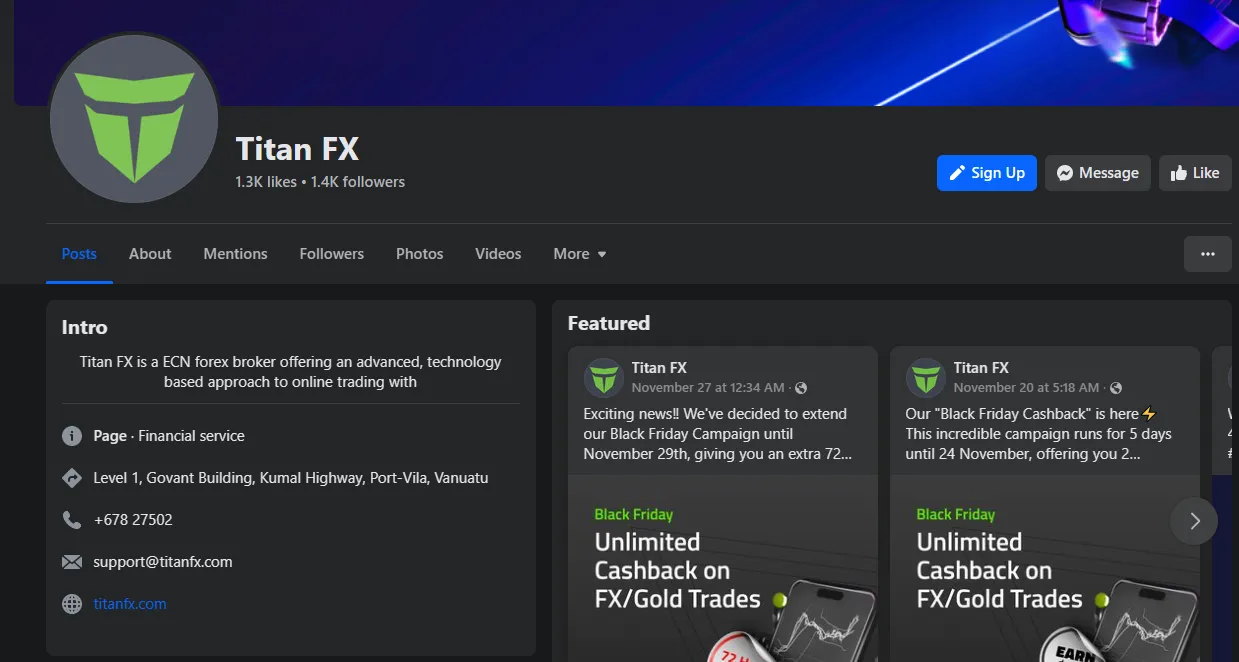Open Titan FX name on November 27 post

[659, 368]
